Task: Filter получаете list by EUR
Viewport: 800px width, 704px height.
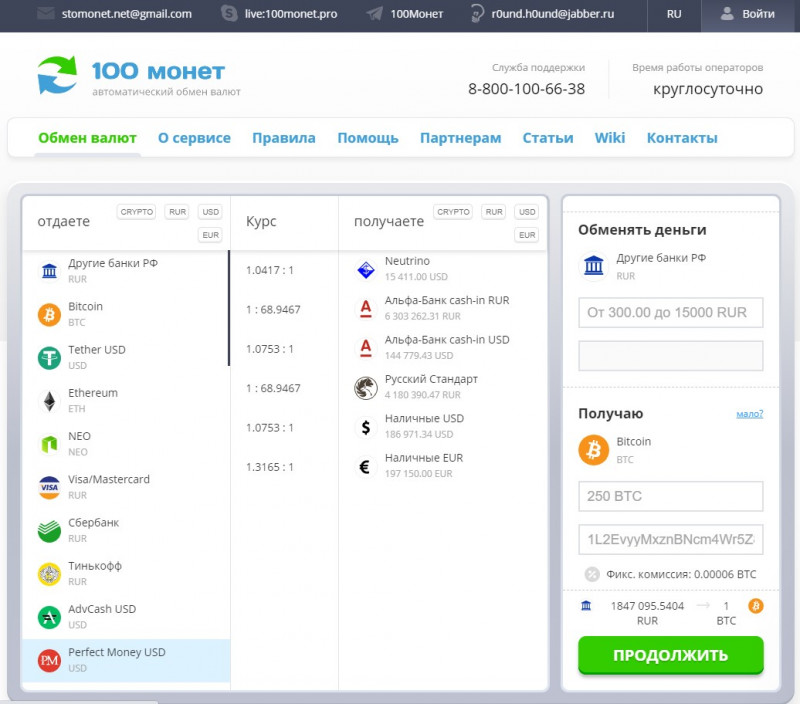Action: [527, 235]
